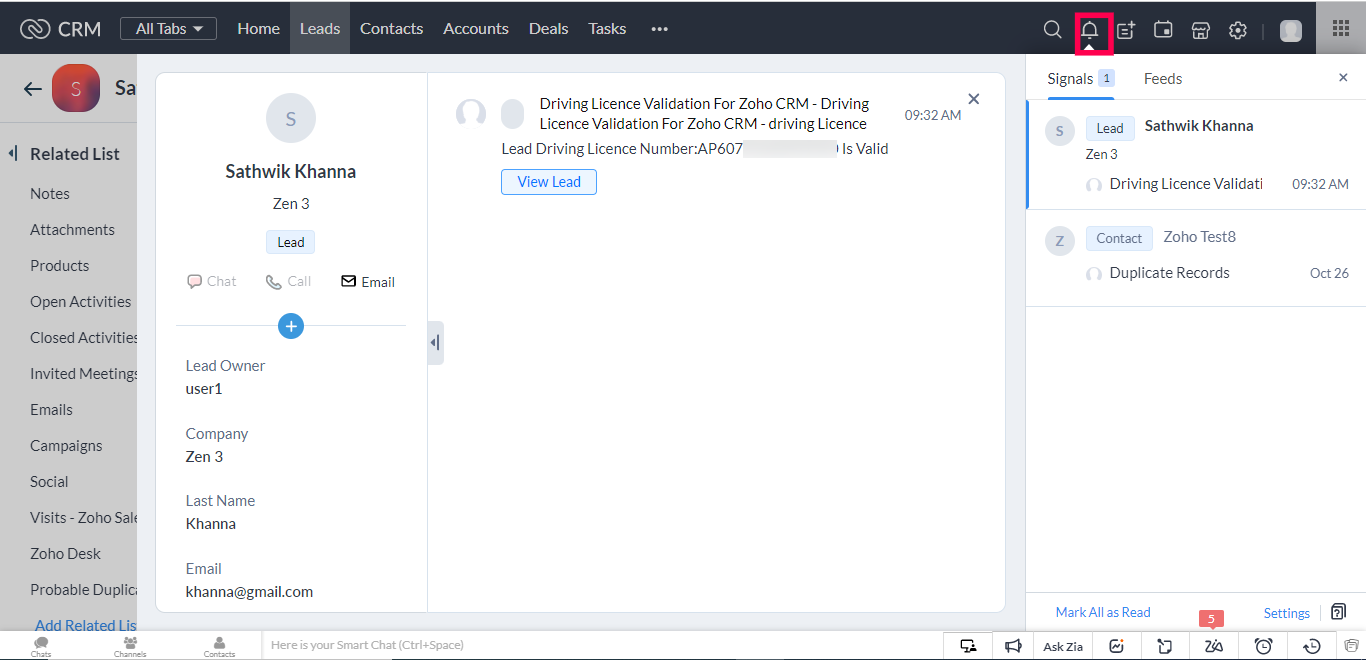Open the help guide icon beside Settings

pos(1339,612)
